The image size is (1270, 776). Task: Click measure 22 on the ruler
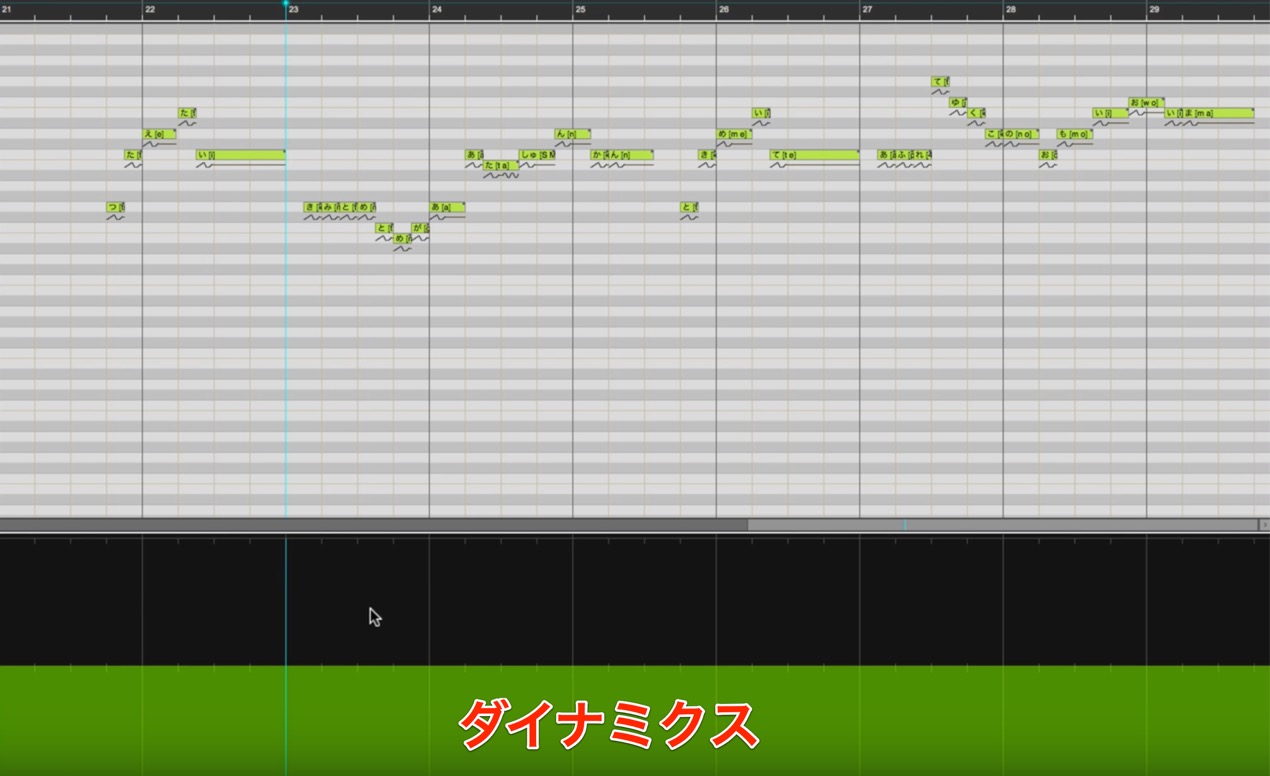point(149,9)
